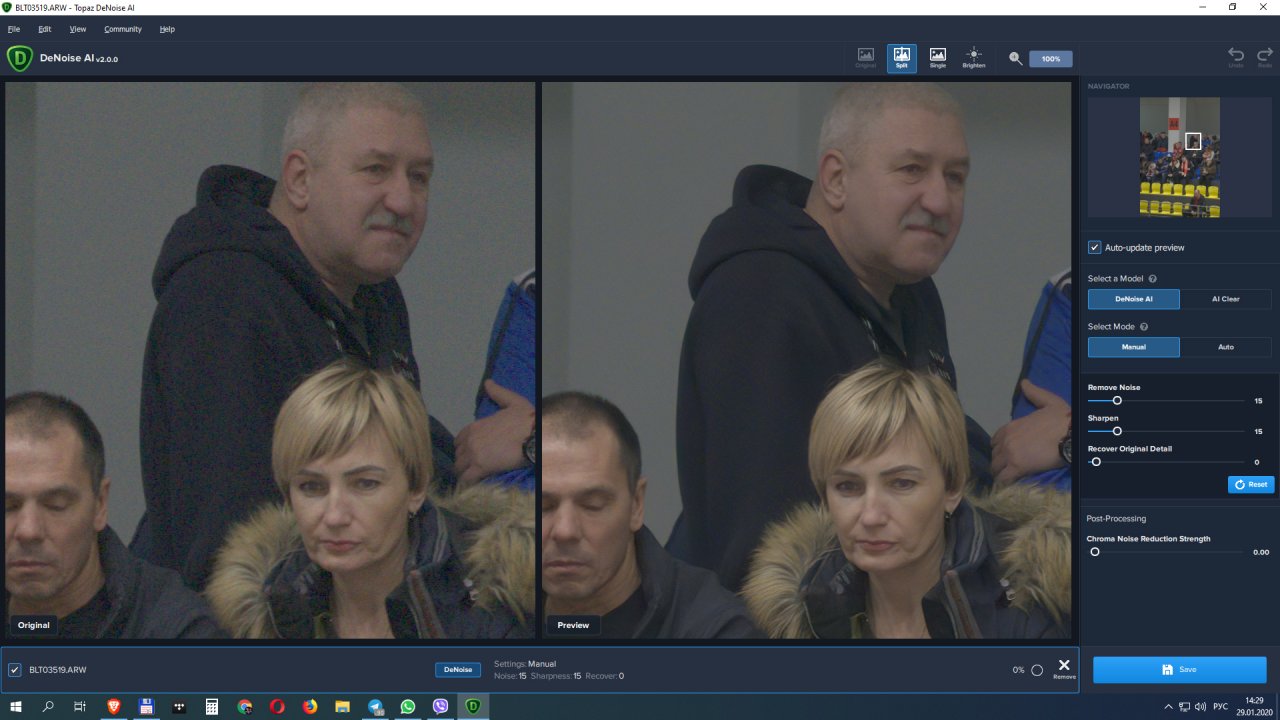Click the Post-Processing section header

click(1116, 518)
